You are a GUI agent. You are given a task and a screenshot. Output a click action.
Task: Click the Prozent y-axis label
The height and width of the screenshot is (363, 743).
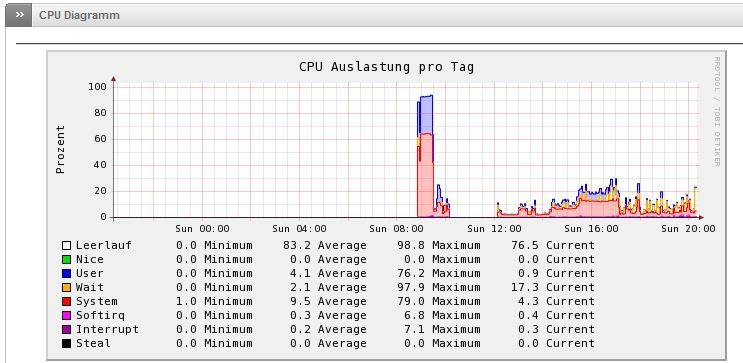(x=60, y=150)
